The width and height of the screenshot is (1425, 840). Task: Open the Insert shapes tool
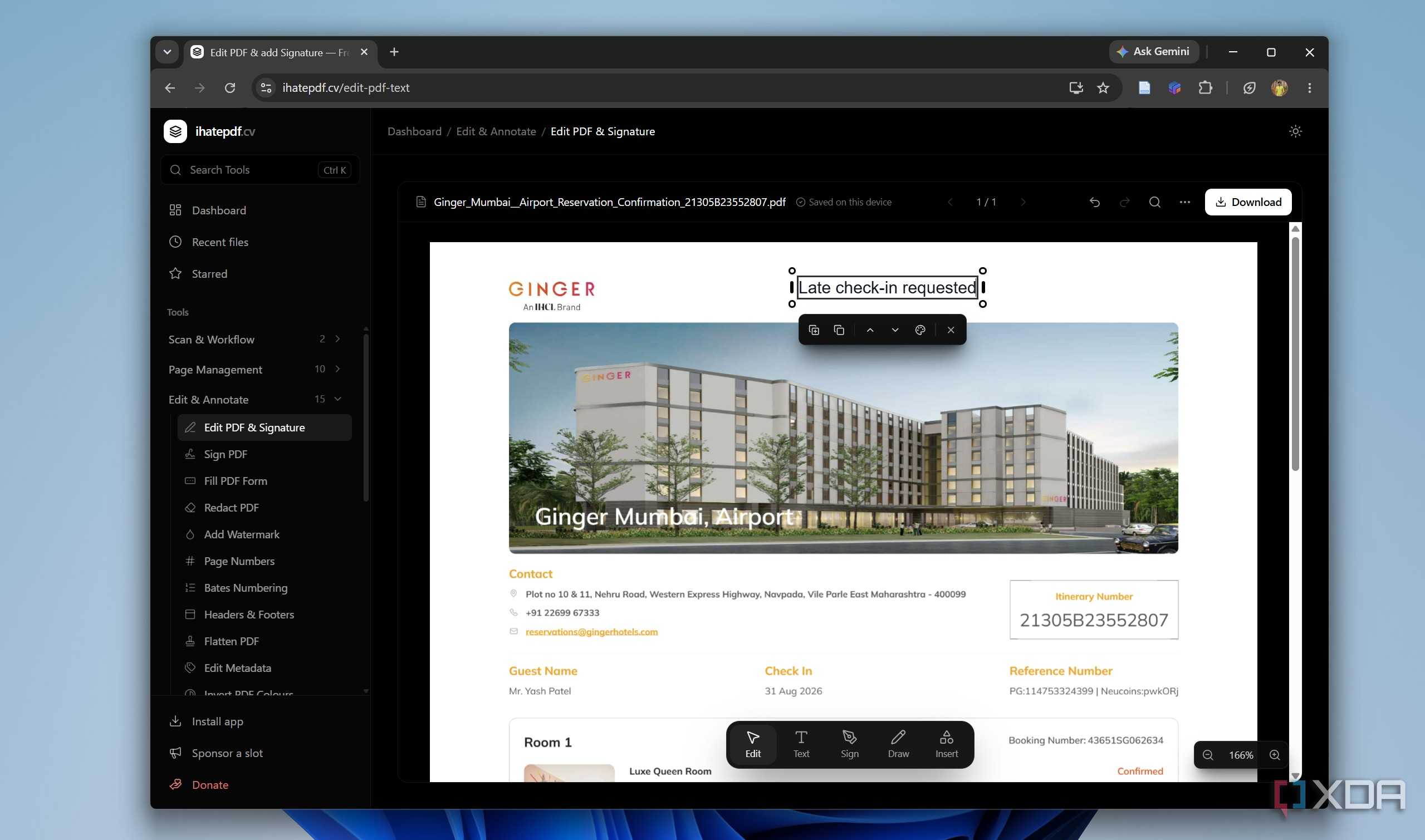pos(946,744)
